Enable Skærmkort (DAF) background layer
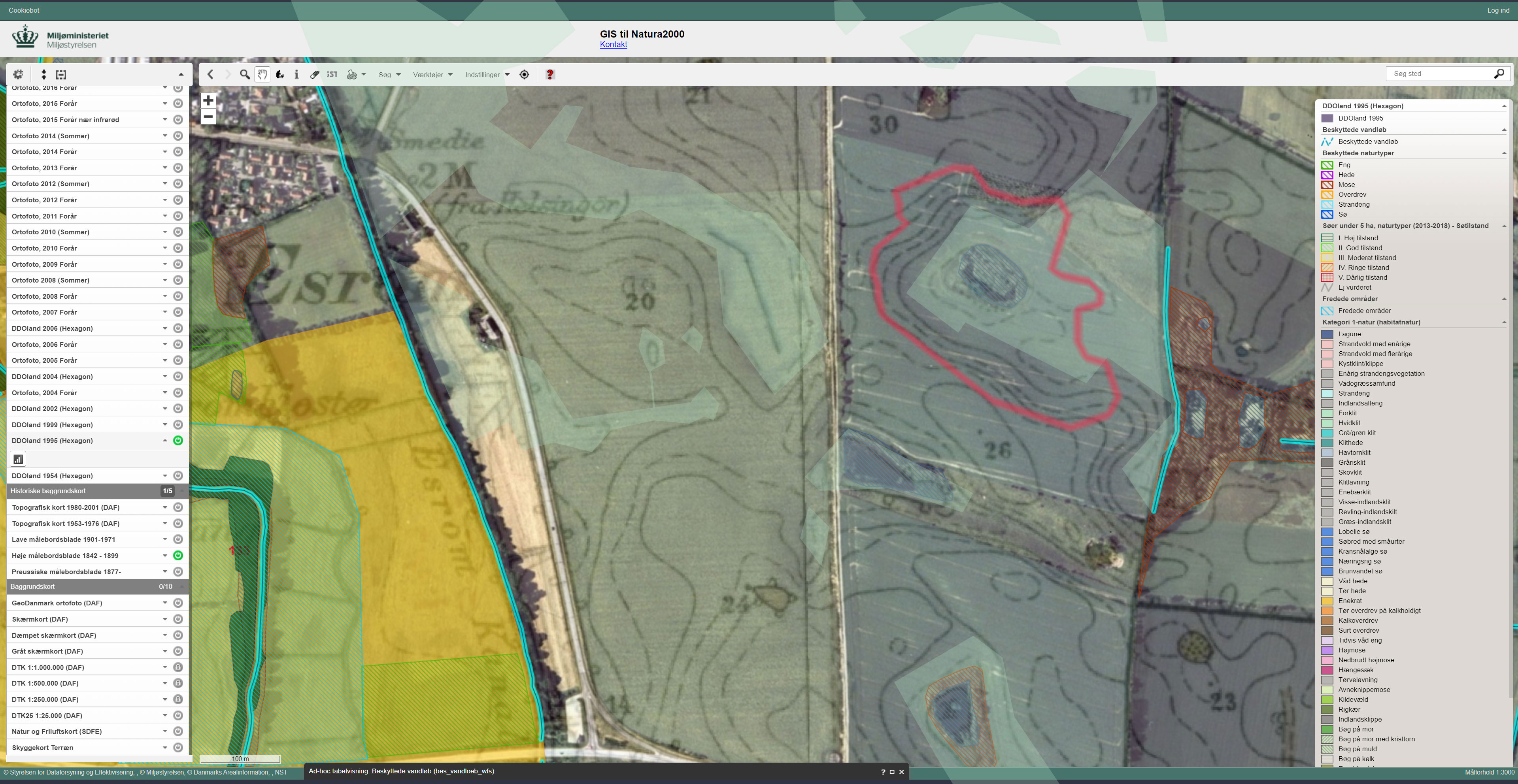 click(x=177, y=619)
